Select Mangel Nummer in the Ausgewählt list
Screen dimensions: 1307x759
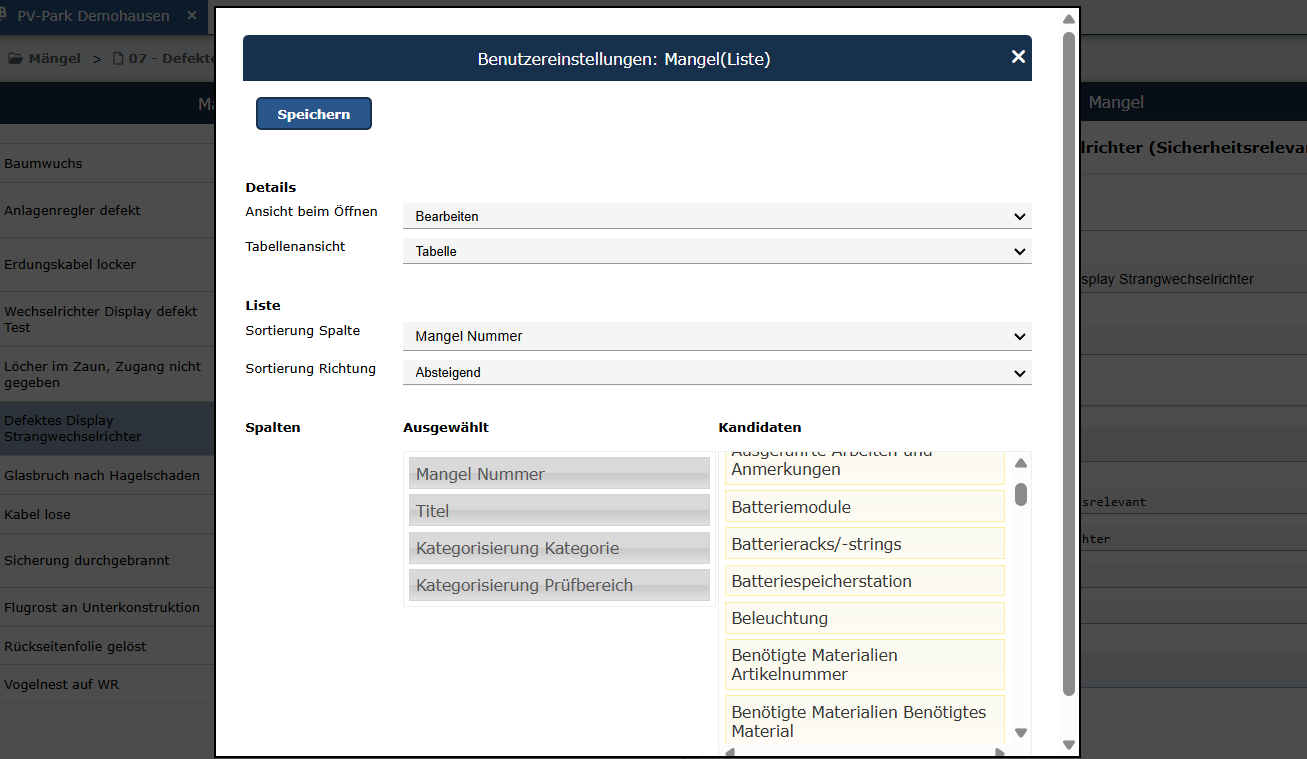[559, 474]
